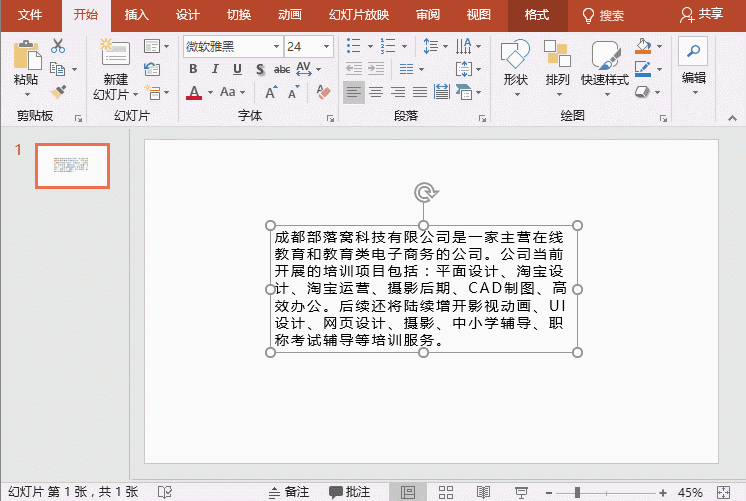Decrease font size with small A
The width and height of the screenshot is (746, 501).
click(294, 92)
